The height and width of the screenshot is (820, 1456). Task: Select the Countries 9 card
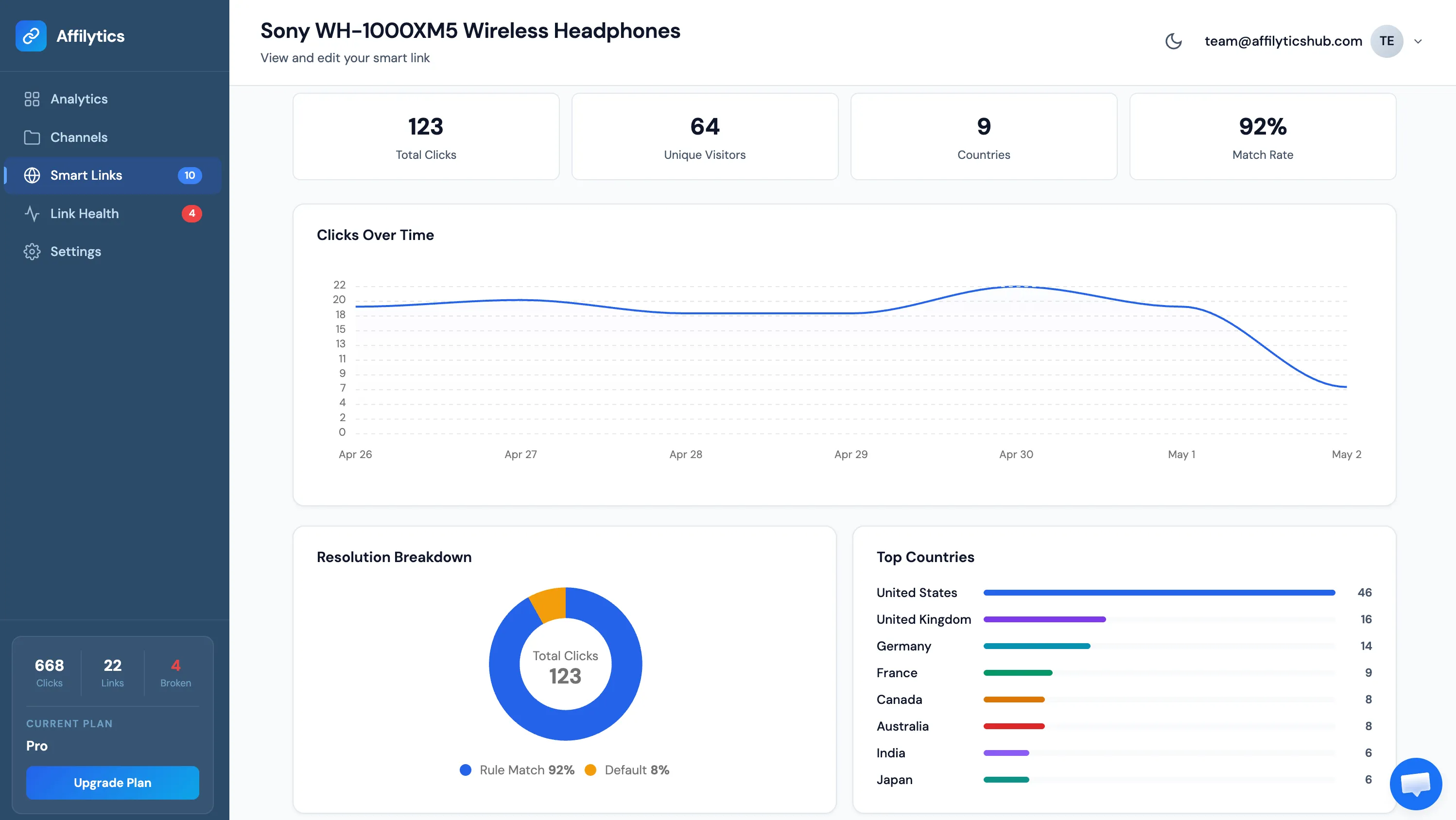click(984, 137)
